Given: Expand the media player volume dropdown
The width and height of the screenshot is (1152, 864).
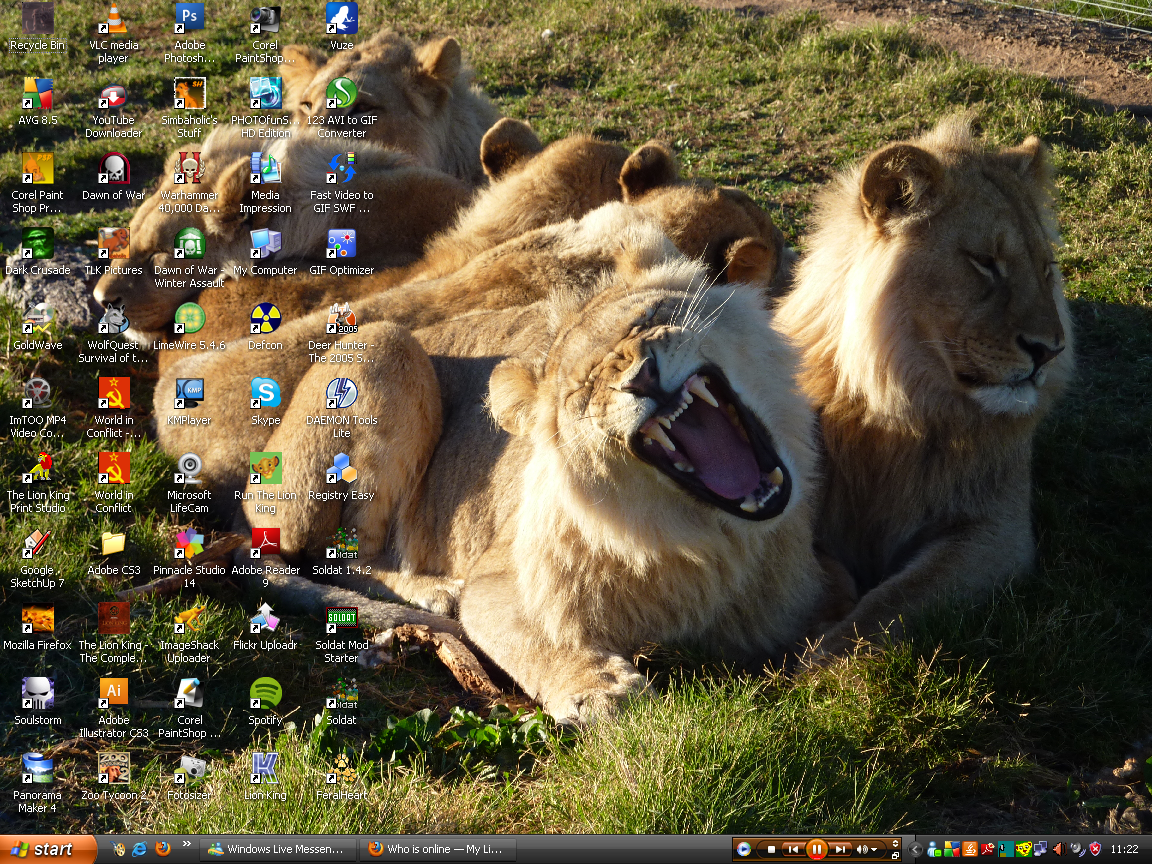Looking at the screenshot, I should coord(875,849).
